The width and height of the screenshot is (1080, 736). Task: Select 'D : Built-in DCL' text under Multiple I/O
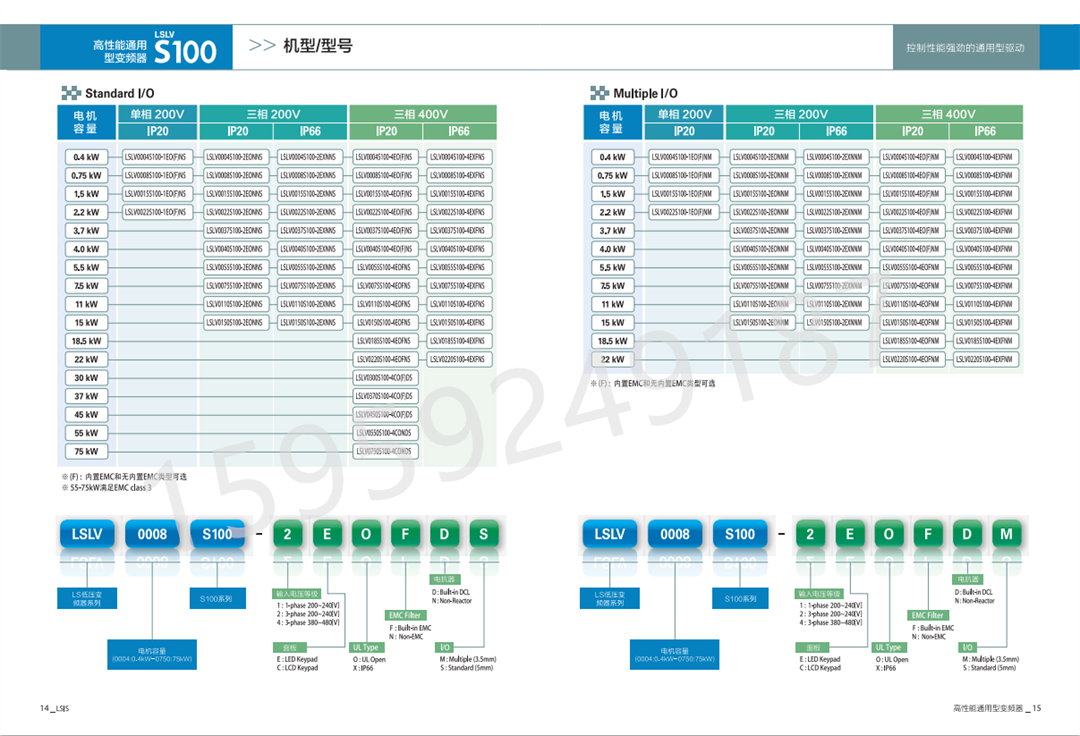coord(975,592)
